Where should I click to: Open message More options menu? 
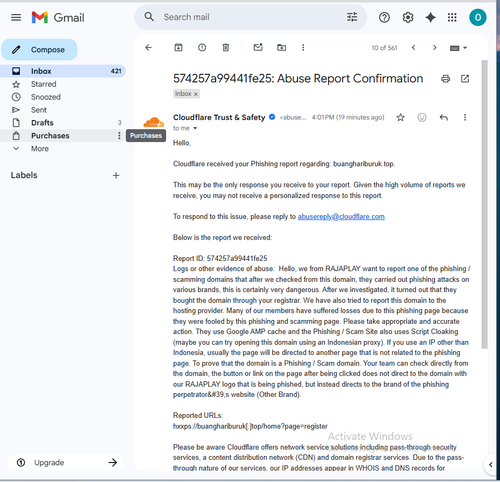click(x=465, y=117)
